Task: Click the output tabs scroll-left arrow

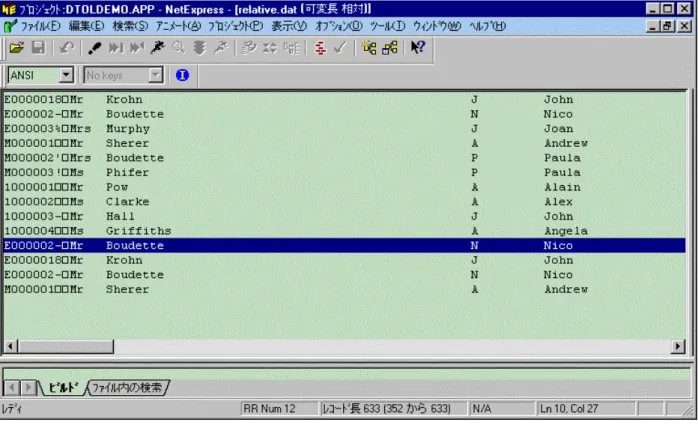Action: [12, 388]
